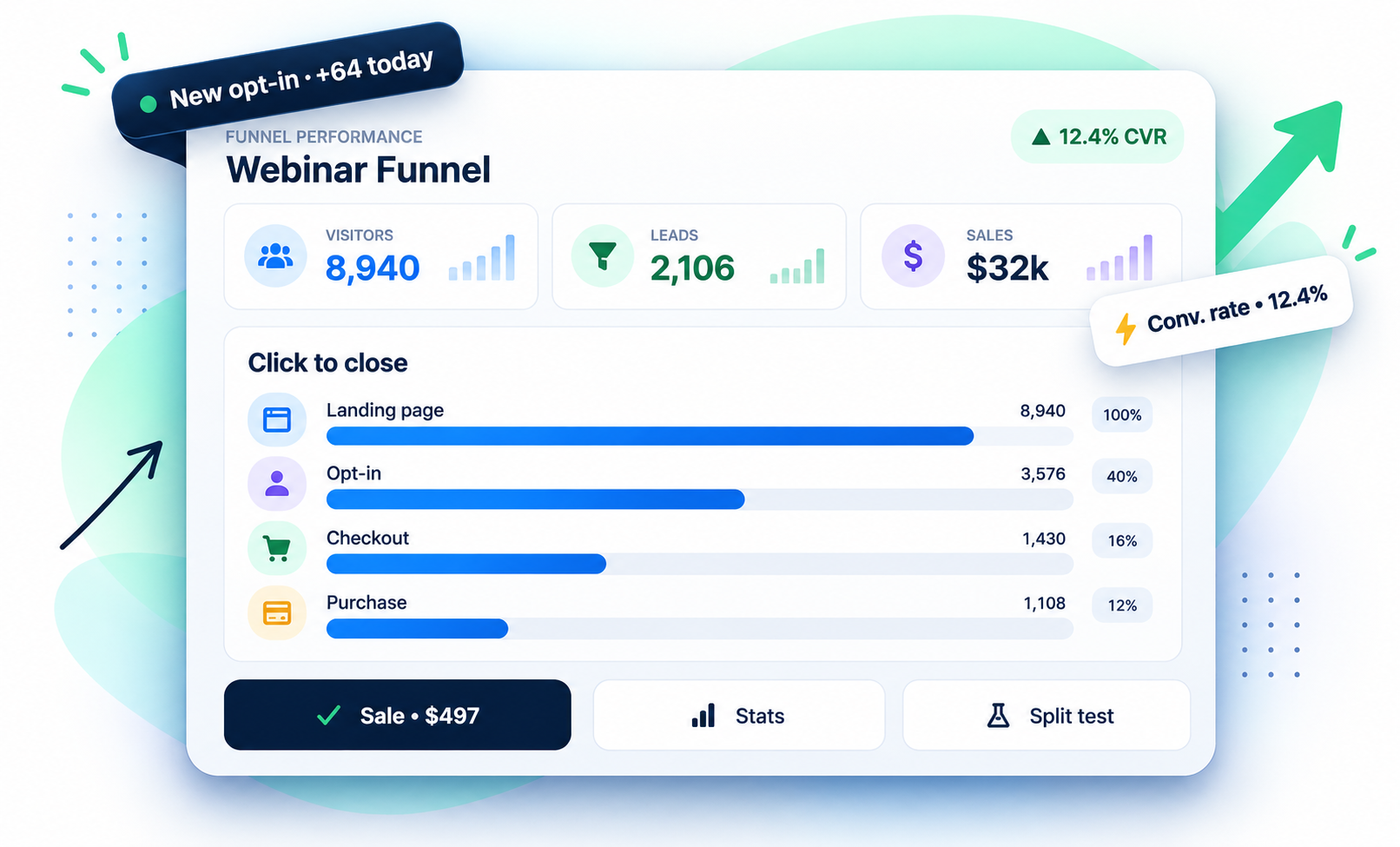Open the Split test button
The image size is (1400, 847).
pos(1047,715)
